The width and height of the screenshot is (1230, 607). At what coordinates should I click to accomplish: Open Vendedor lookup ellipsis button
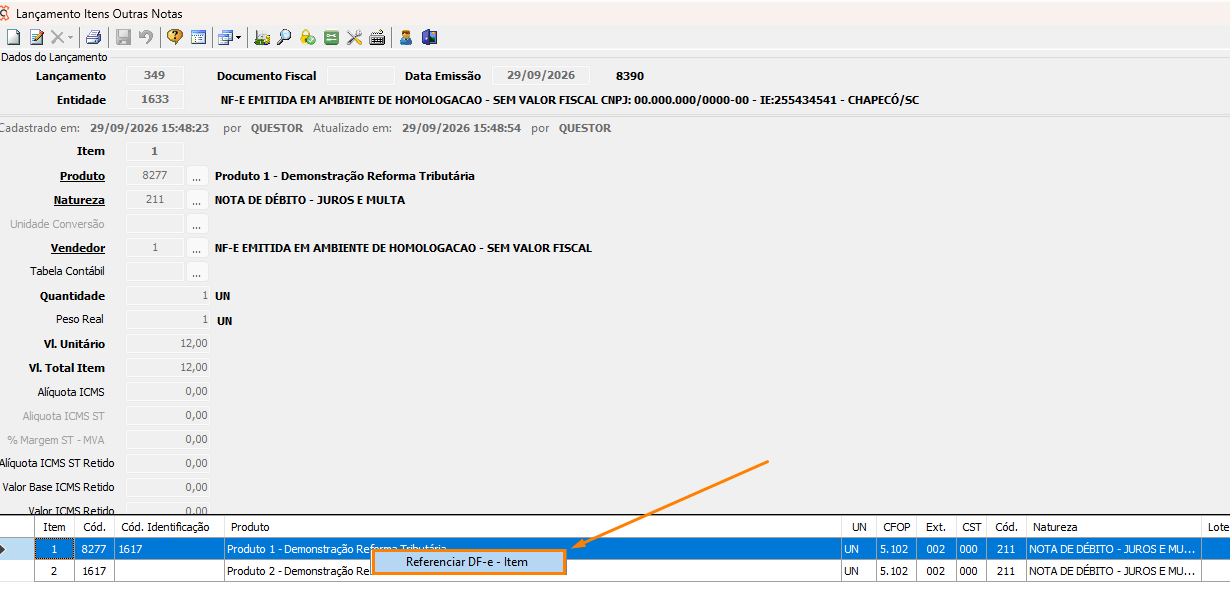tap(197, 248)
